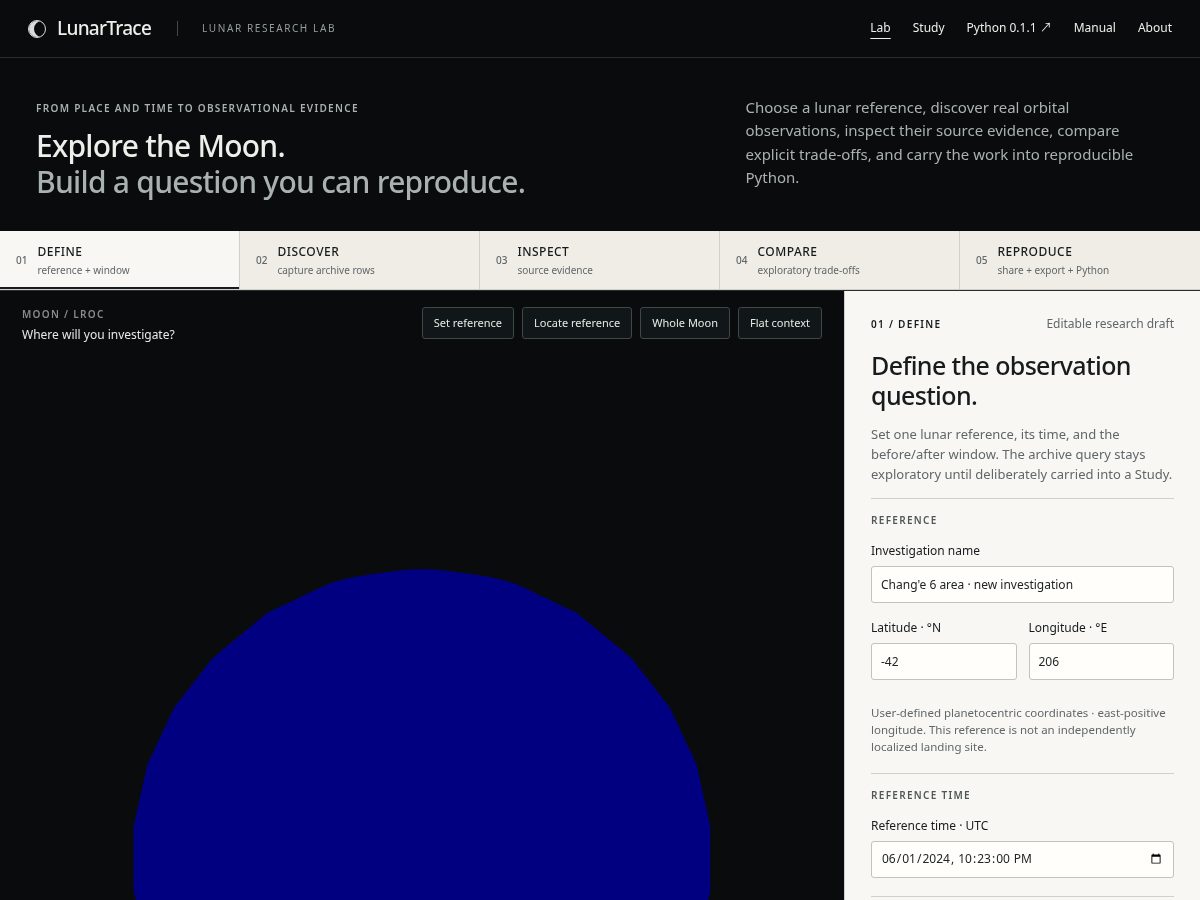The image size is (1200, 900).
Task: Click the LunarTrace brand name
Action: (104, 29)
